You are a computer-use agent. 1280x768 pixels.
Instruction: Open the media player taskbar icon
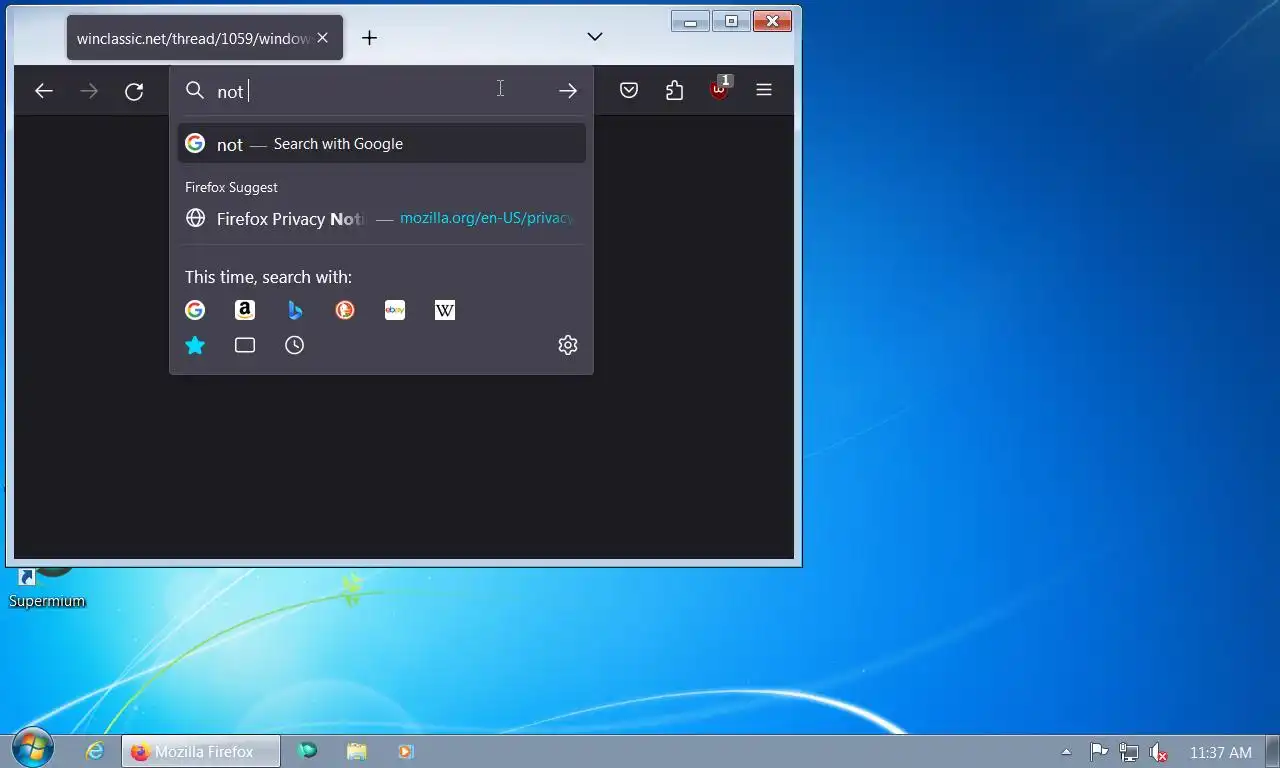[406, 751]
